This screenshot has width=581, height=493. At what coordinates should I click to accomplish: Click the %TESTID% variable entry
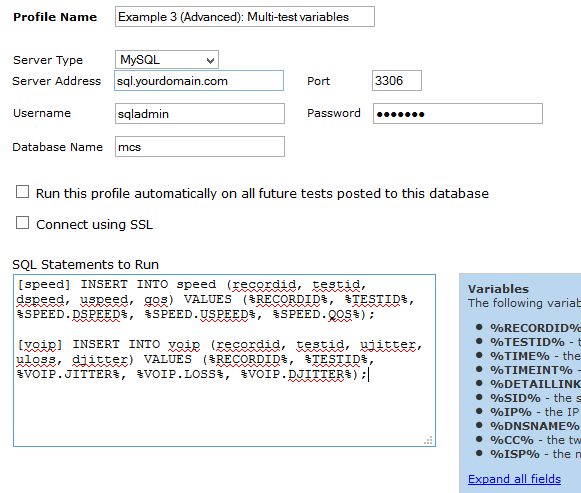(x=535, y=342)
